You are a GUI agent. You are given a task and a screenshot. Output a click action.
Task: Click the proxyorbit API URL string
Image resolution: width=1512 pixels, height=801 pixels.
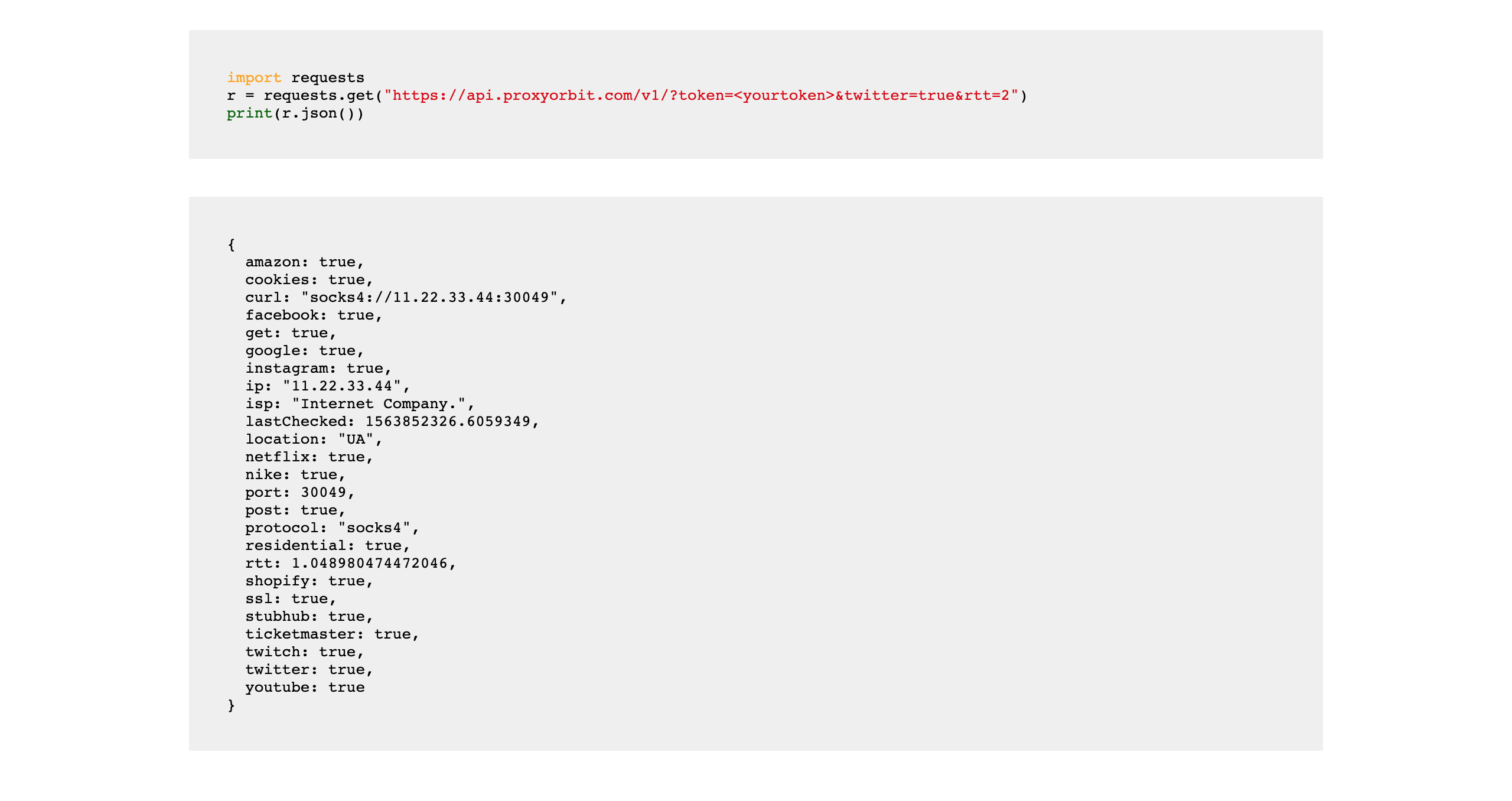tap(701, 96)
